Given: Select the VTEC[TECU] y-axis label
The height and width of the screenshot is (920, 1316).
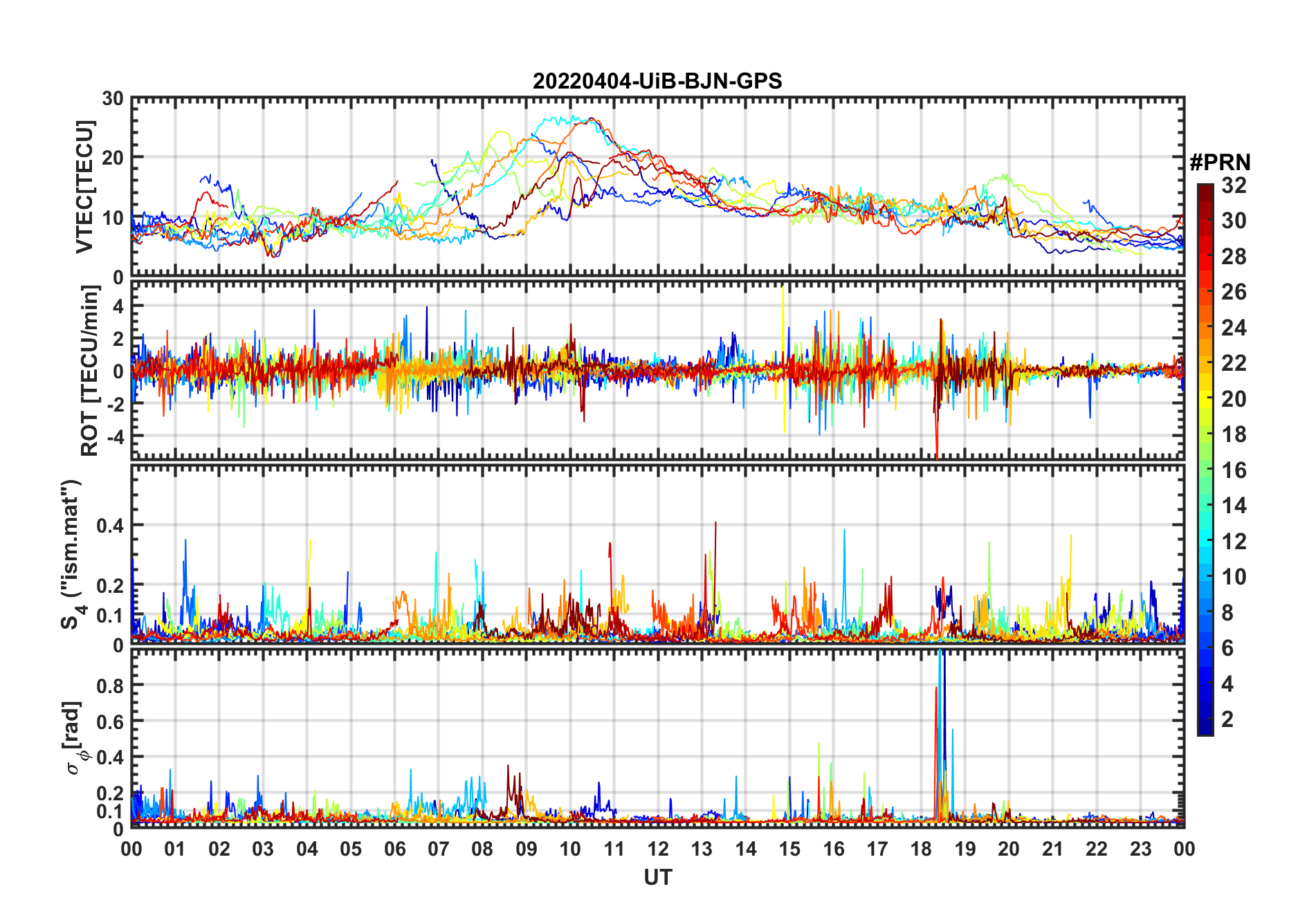Looking at the screenshot, I should 84,187.
